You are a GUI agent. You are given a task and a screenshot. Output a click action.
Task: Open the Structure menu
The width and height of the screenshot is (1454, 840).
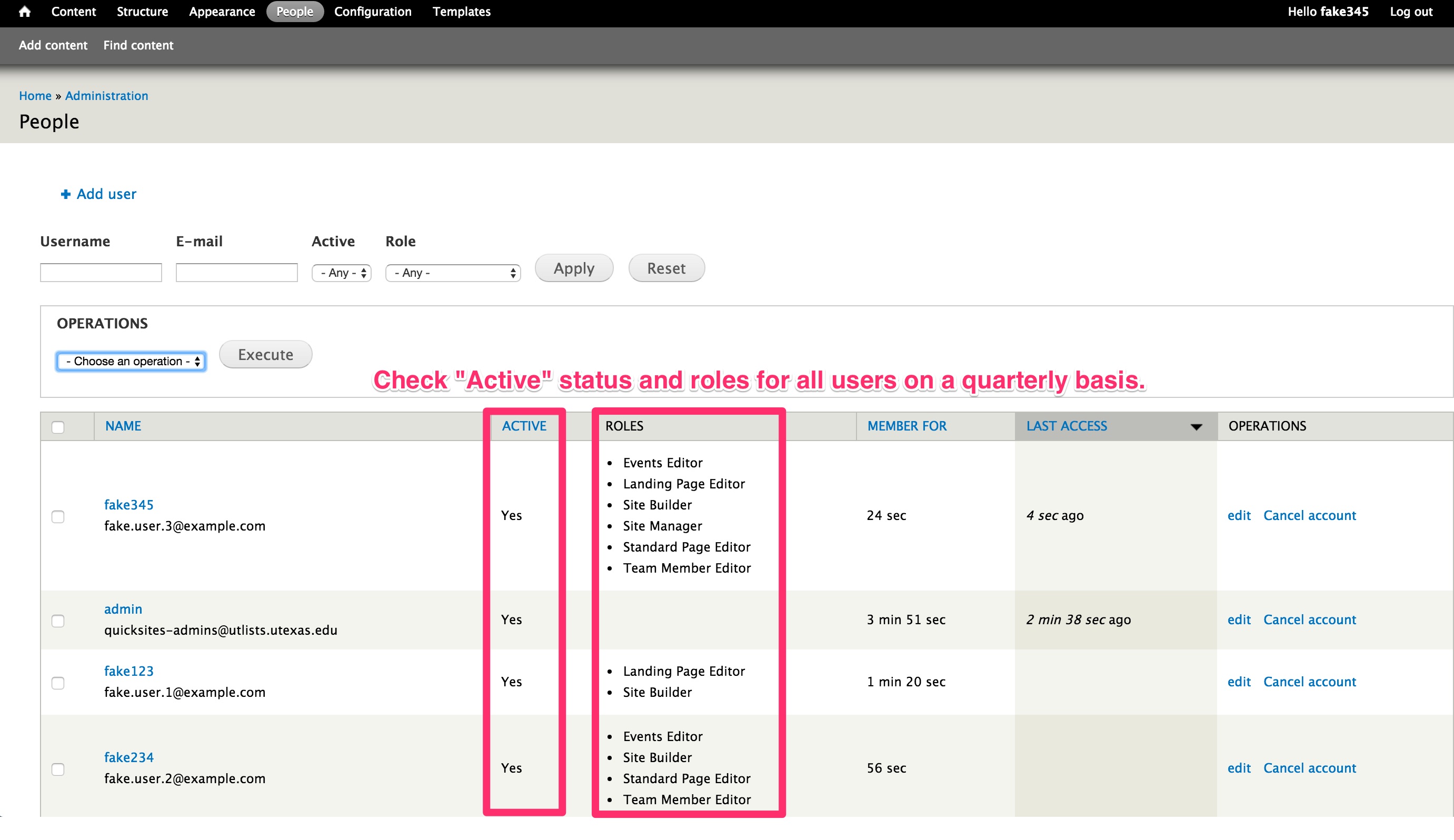[x=142, y=12]
